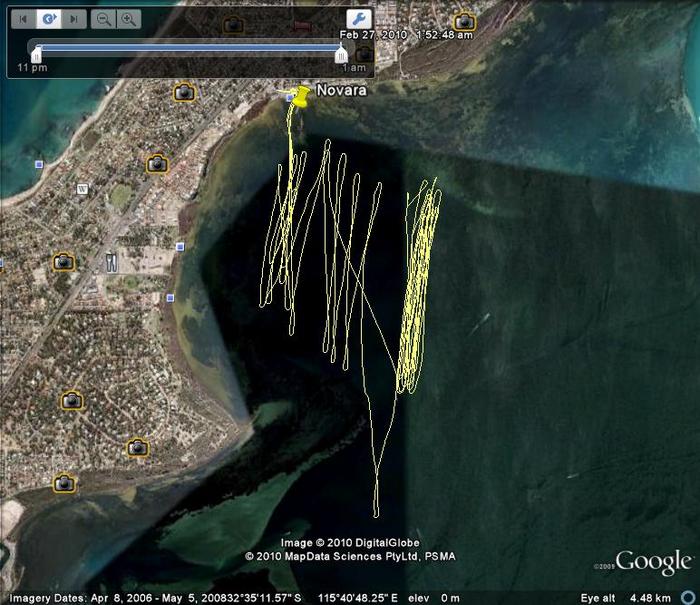
Task: Grab the left slider handle at 11 pm
Action: point(36,52)
